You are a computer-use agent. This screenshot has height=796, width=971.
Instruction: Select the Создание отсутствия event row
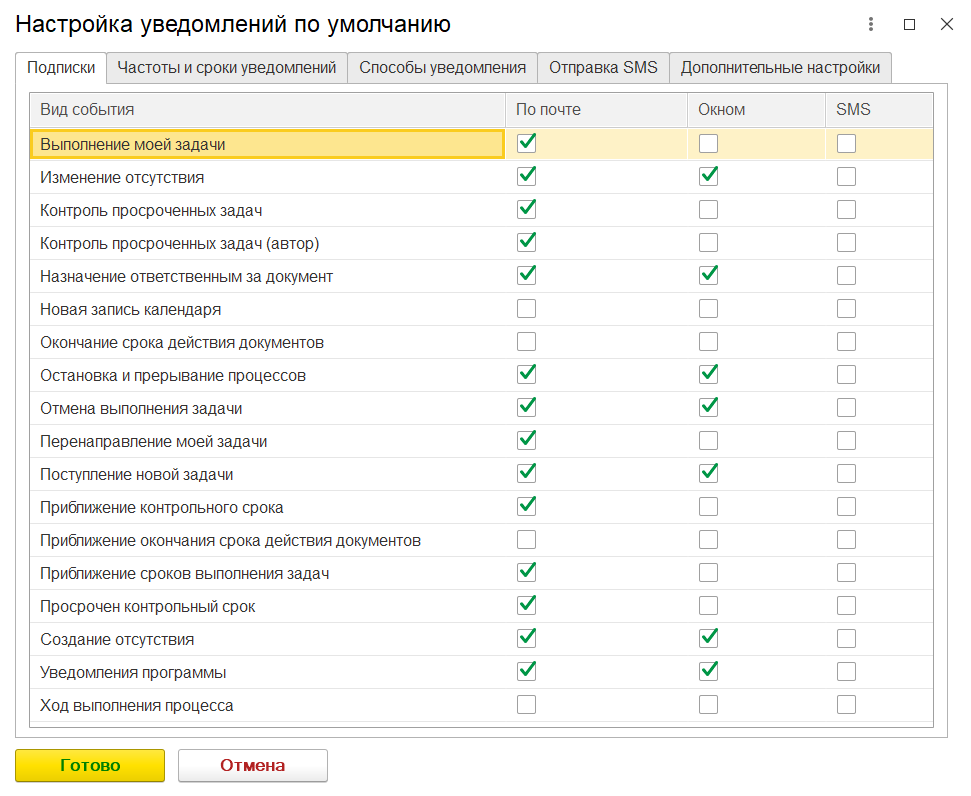click(117, 639)
